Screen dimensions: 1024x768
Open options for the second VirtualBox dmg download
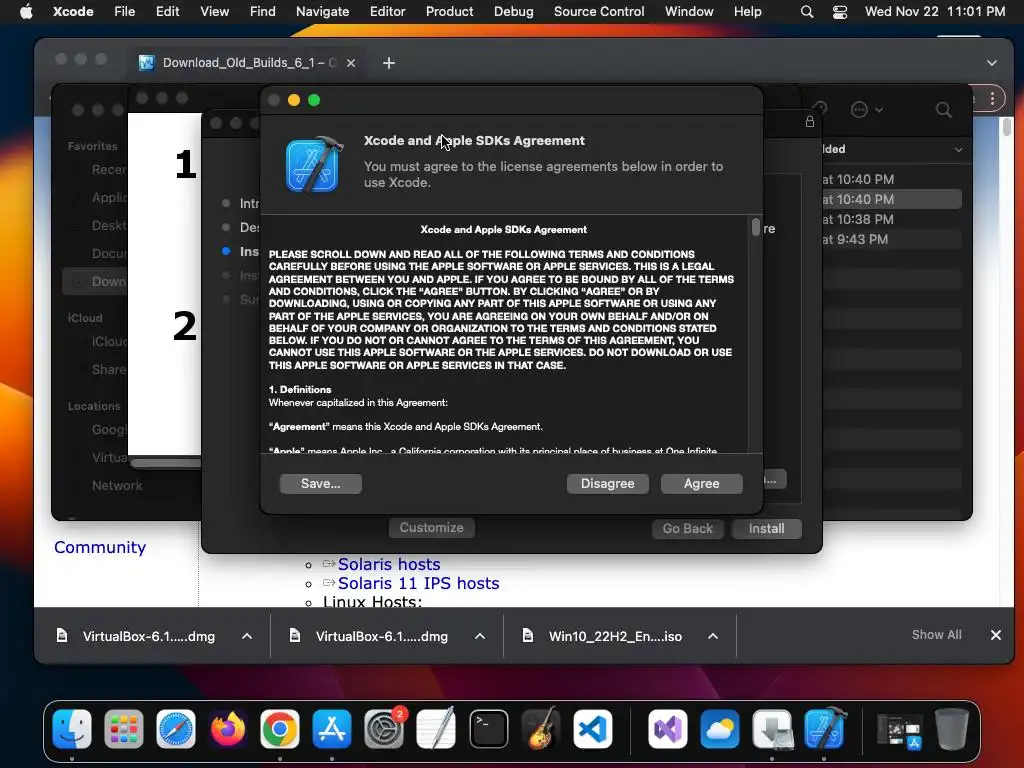coord(480,636)
